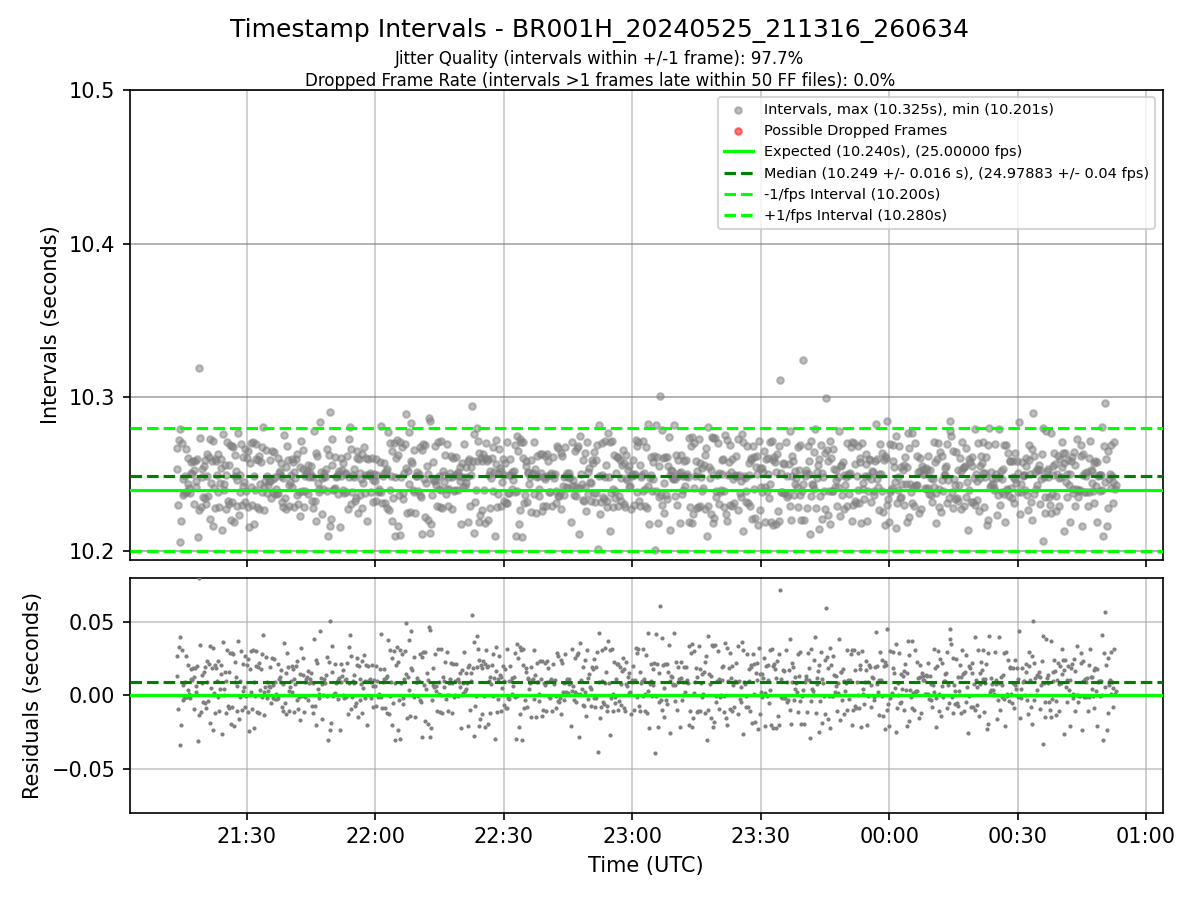1200x900 pixels.
Task: Click legend entry starting 'Median (10.249 +/- 0.016 s)'
Action: 956,172
